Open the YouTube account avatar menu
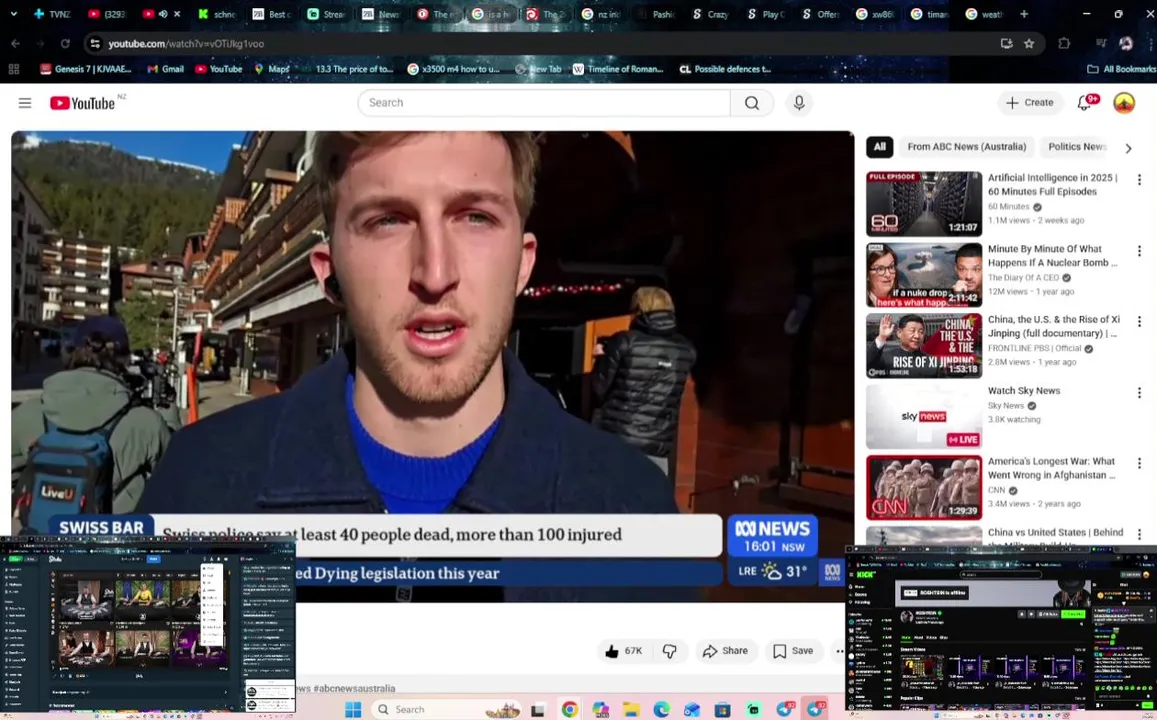1157x720 pixels. [x=1124, y=103]
